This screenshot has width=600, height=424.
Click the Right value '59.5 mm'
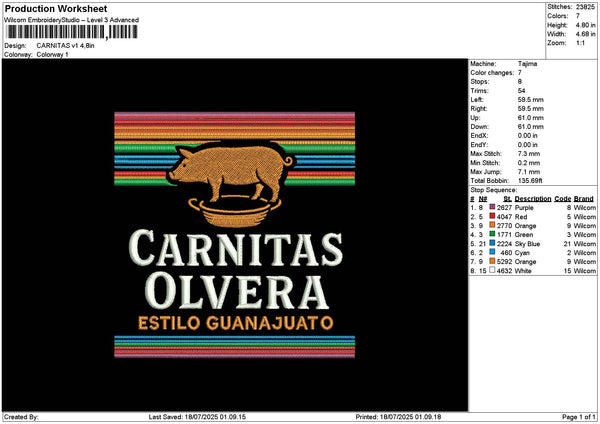pos(530,109)
